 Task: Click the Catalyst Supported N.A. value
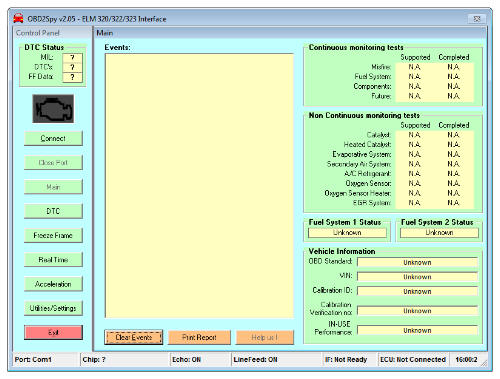[x=415, y=135]
